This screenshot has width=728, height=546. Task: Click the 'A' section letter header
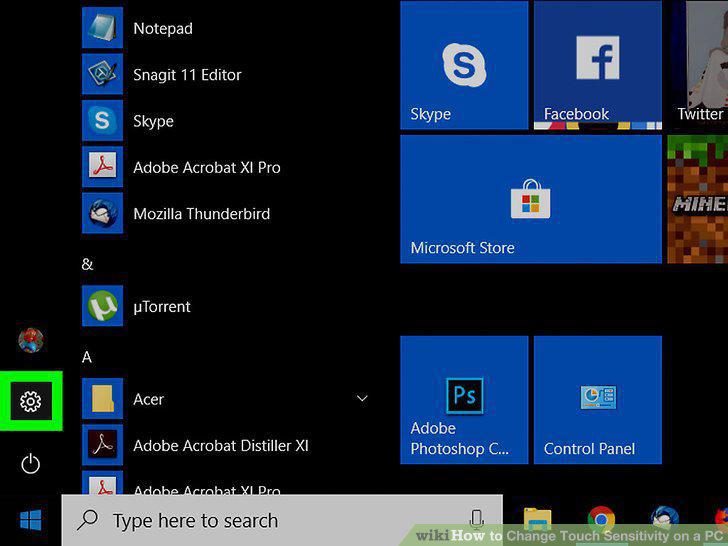click(x=87, y=357)
